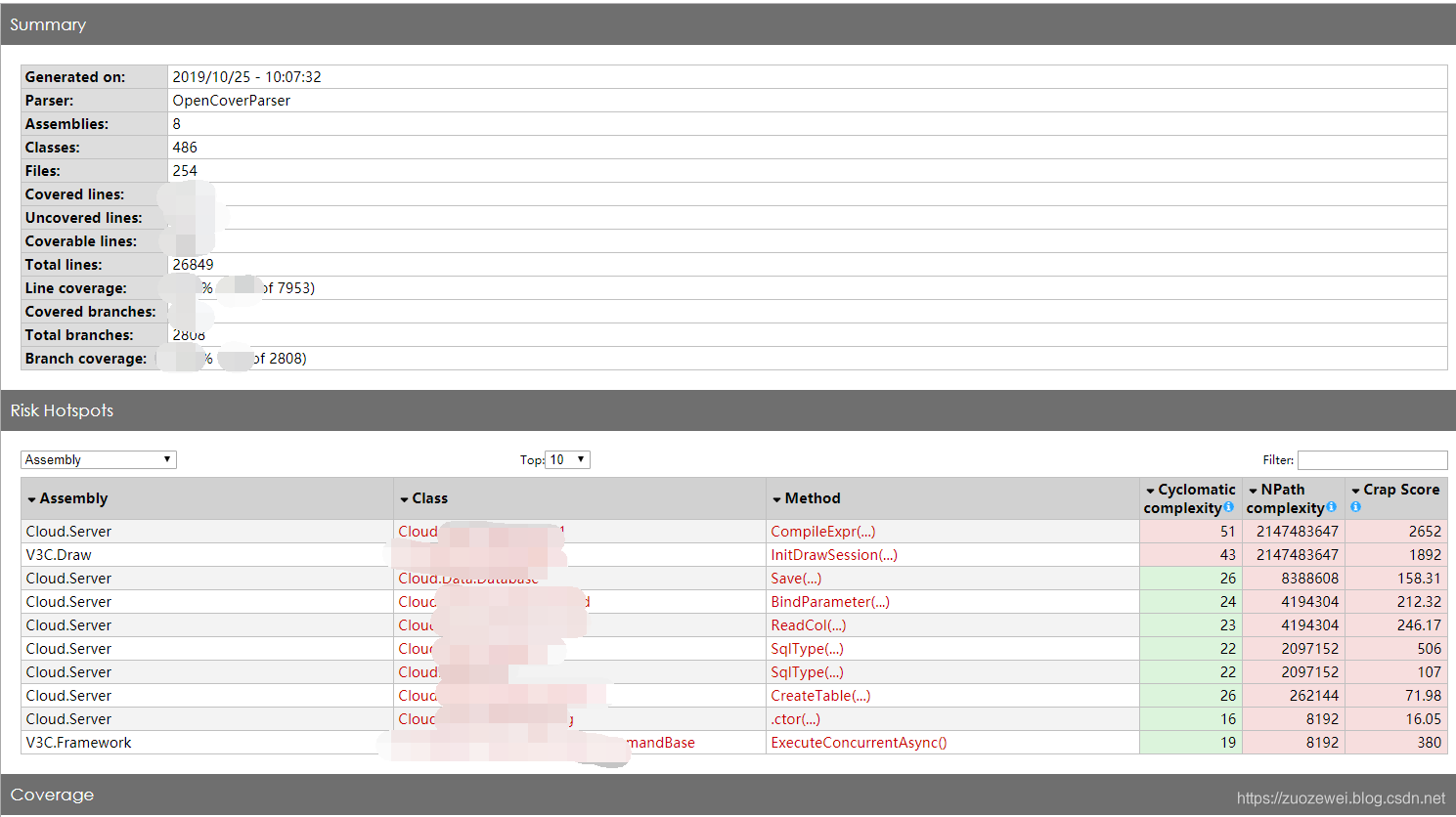Select the Crap Score value 16.05

[1424, 719]
